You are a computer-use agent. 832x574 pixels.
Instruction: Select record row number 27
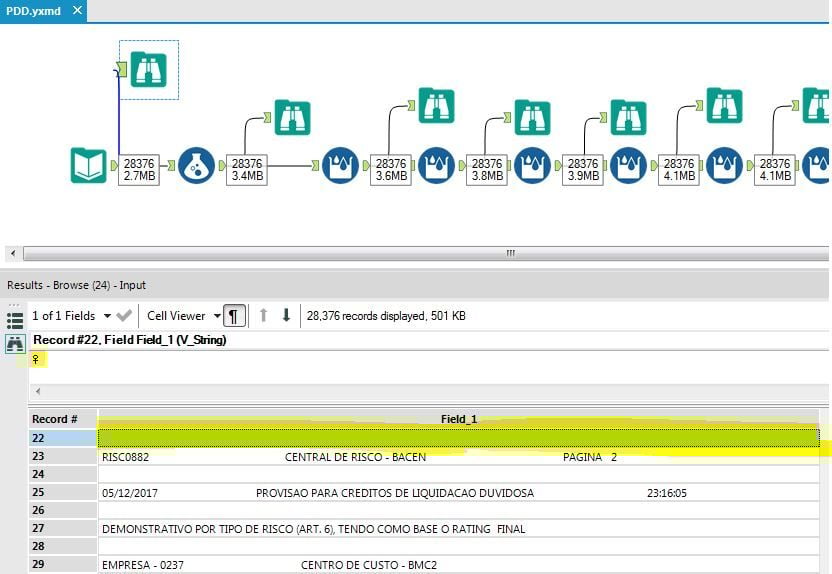coord(63,528)
